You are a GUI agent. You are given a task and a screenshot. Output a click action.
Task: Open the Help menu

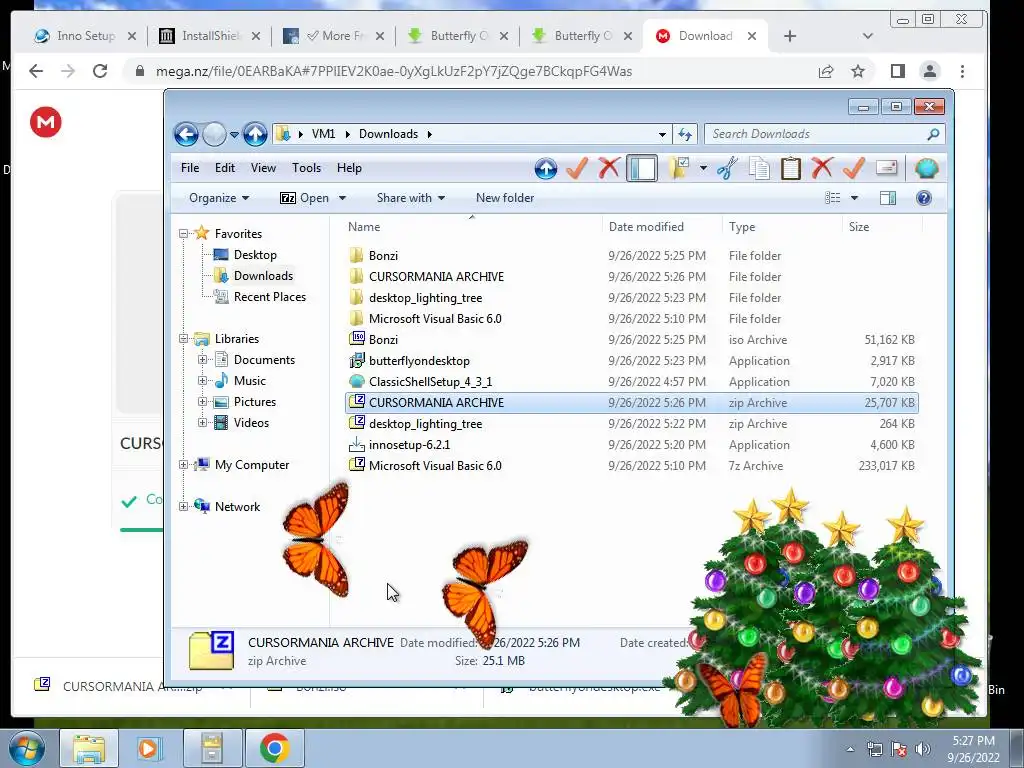coord(349,168)
